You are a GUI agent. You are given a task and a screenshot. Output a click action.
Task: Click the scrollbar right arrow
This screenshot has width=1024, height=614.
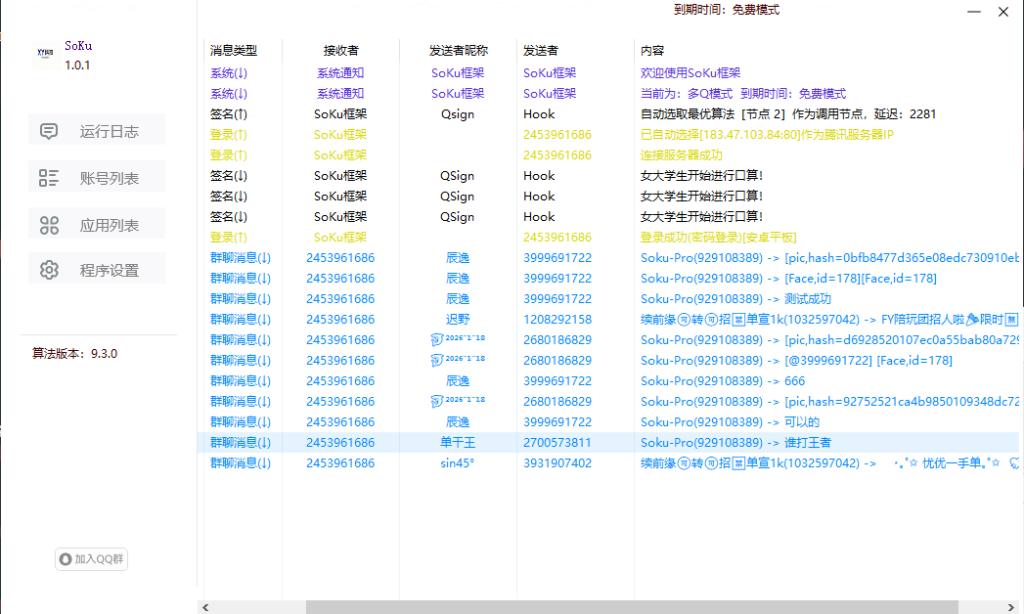coord(1012,607)
